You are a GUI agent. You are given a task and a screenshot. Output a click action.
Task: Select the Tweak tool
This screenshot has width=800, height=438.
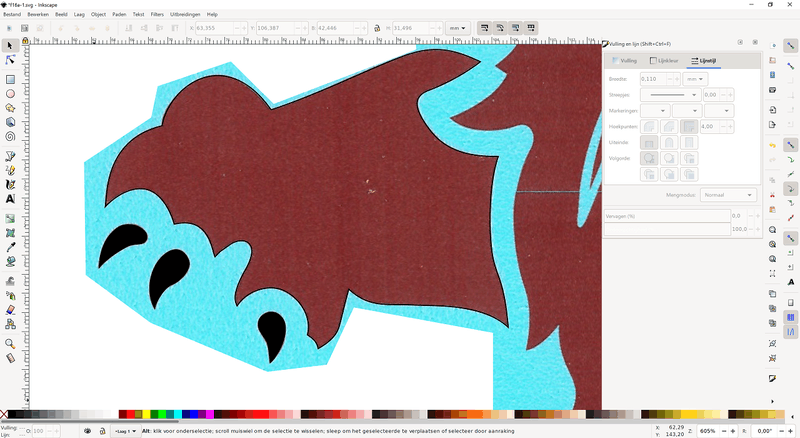click(x=10, y=281)
